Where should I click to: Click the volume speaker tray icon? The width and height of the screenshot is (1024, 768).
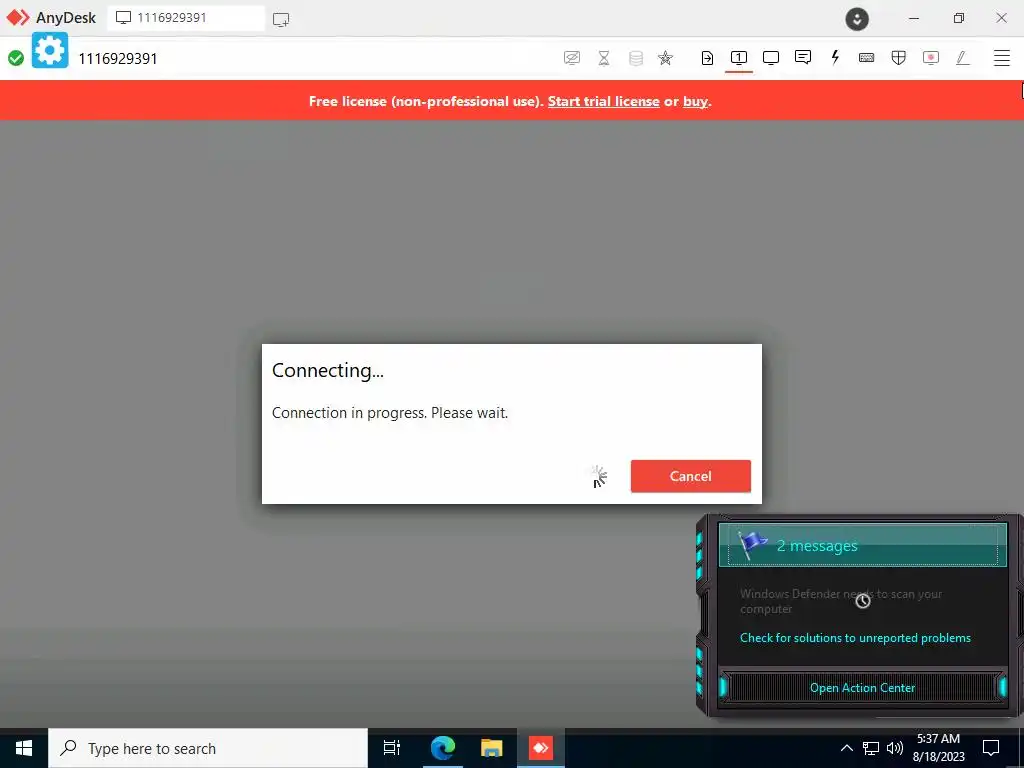[895, 748]
